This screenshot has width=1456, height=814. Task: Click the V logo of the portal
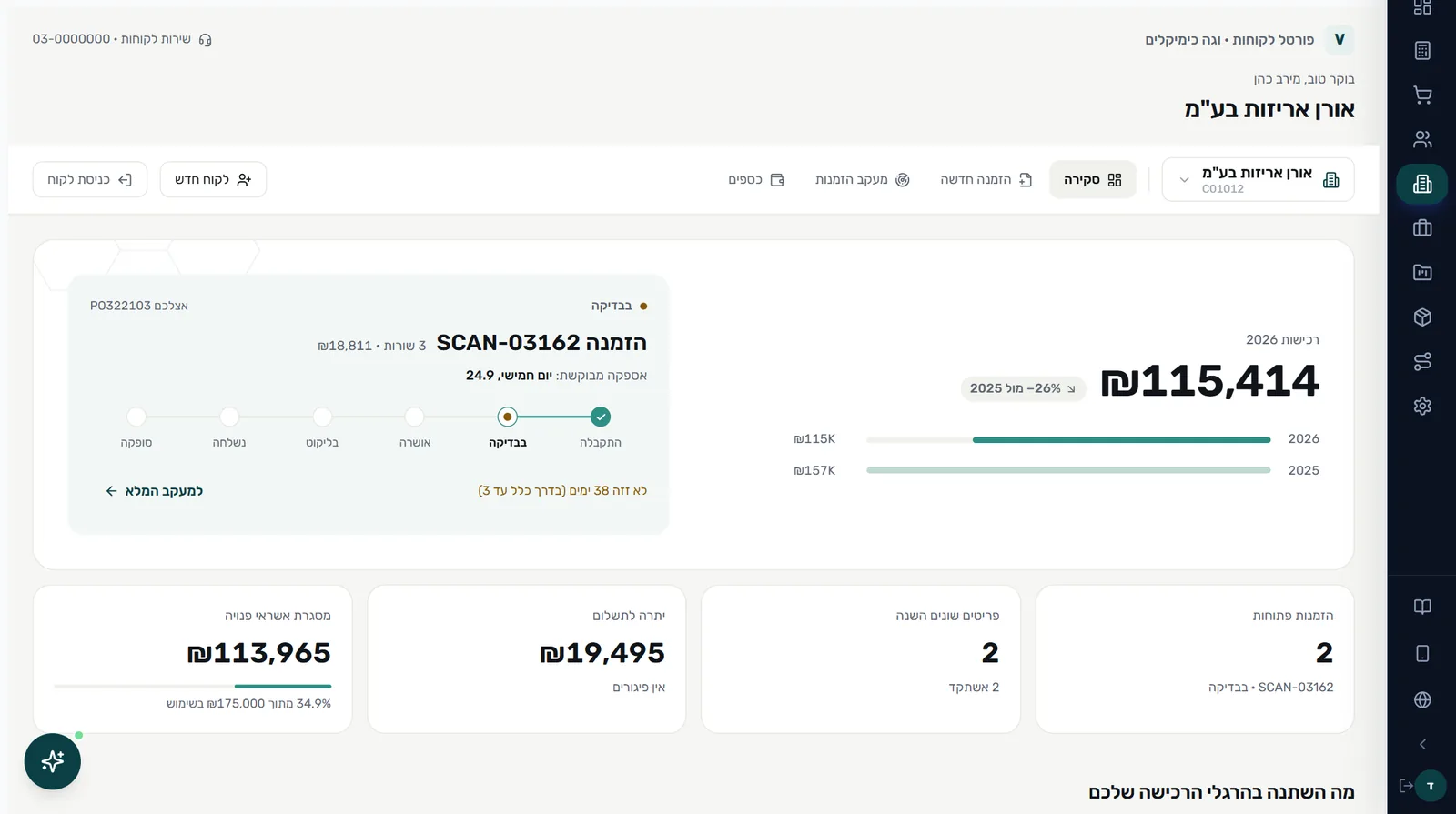pos(1340,39)
